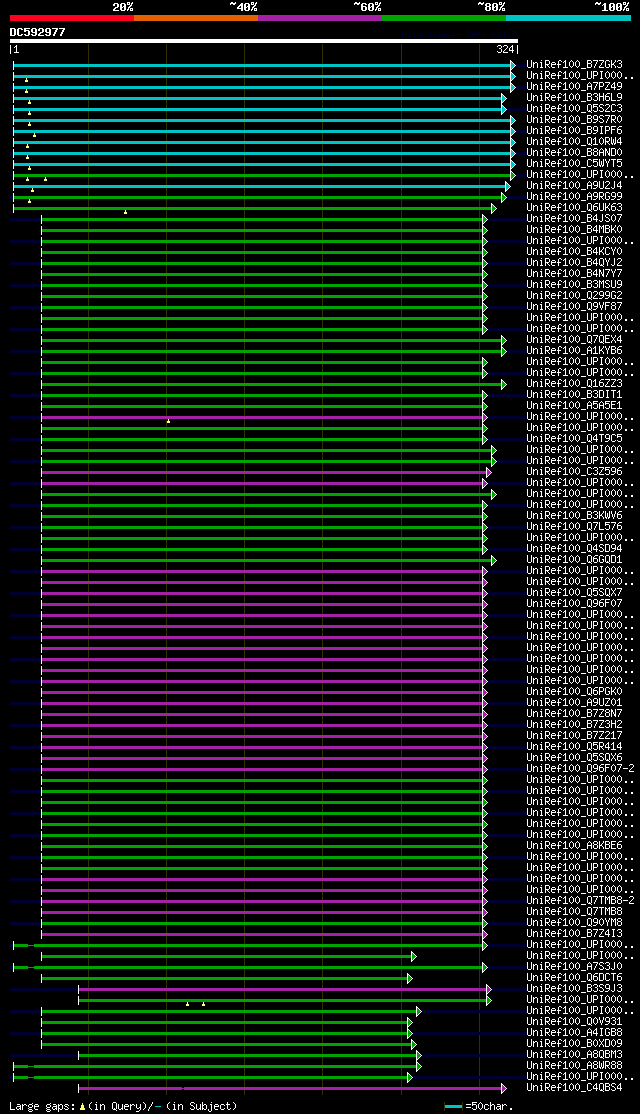Click the UniRef100_C5WYT5 label
The width and height of the screenshot is (640, 1114).
(575, 163)
